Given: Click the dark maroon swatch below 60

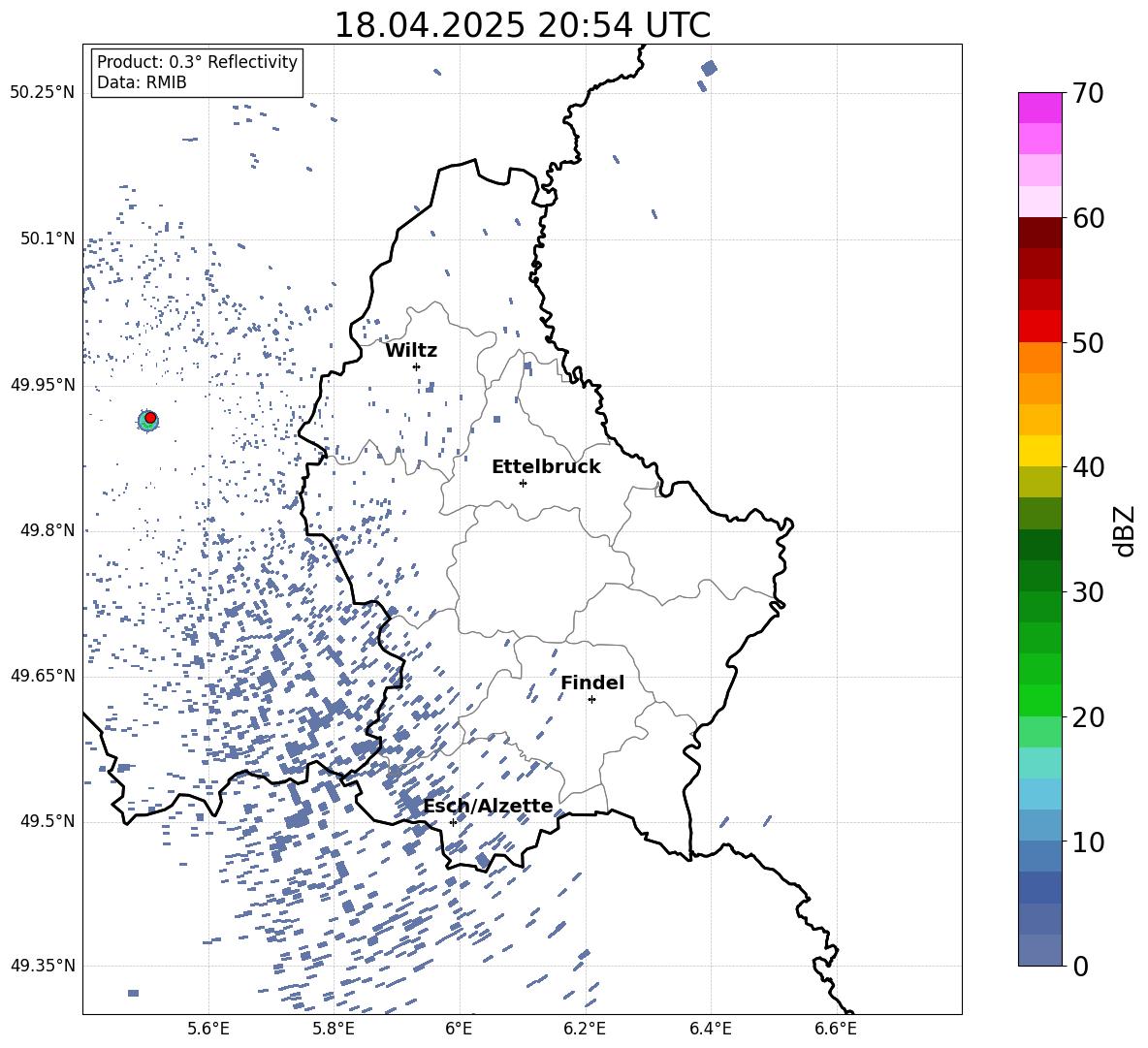Looking at the screenshot, I should (x=1039, y=233).
